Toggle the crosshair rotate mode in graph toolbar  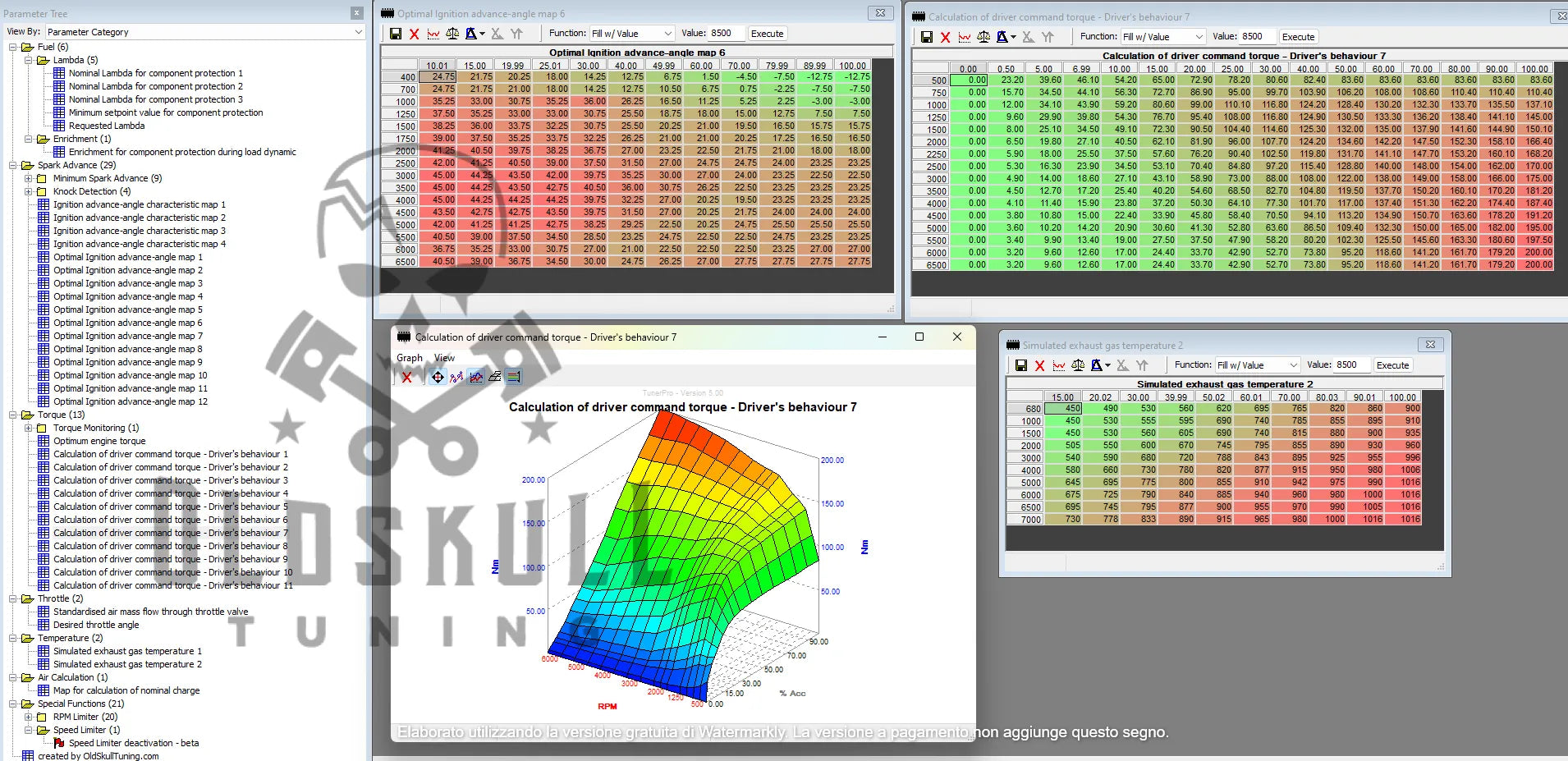[438, 377]
